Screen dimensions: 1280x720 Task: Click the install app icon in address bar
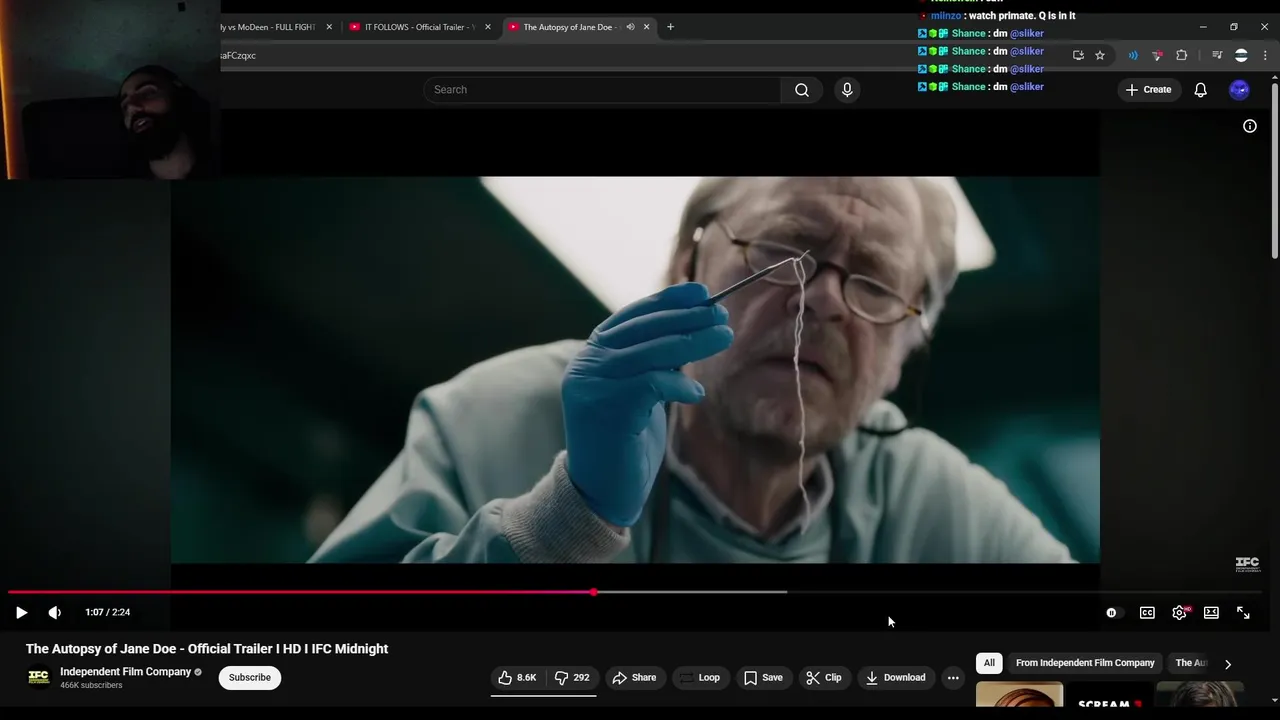1078,56
